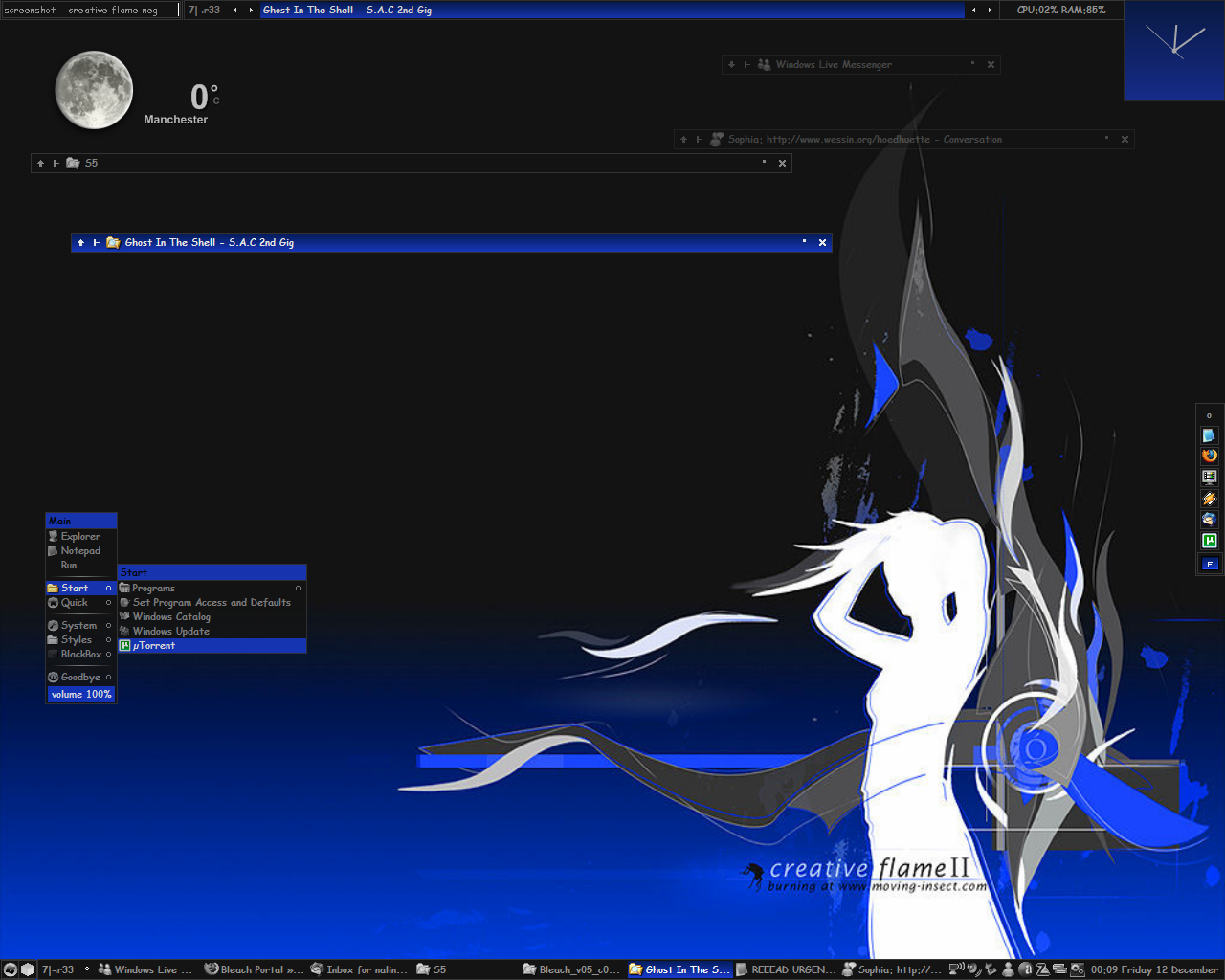
Task: Click up arrow in Ghost In The Shell title bar
Action: pos(80,243)
